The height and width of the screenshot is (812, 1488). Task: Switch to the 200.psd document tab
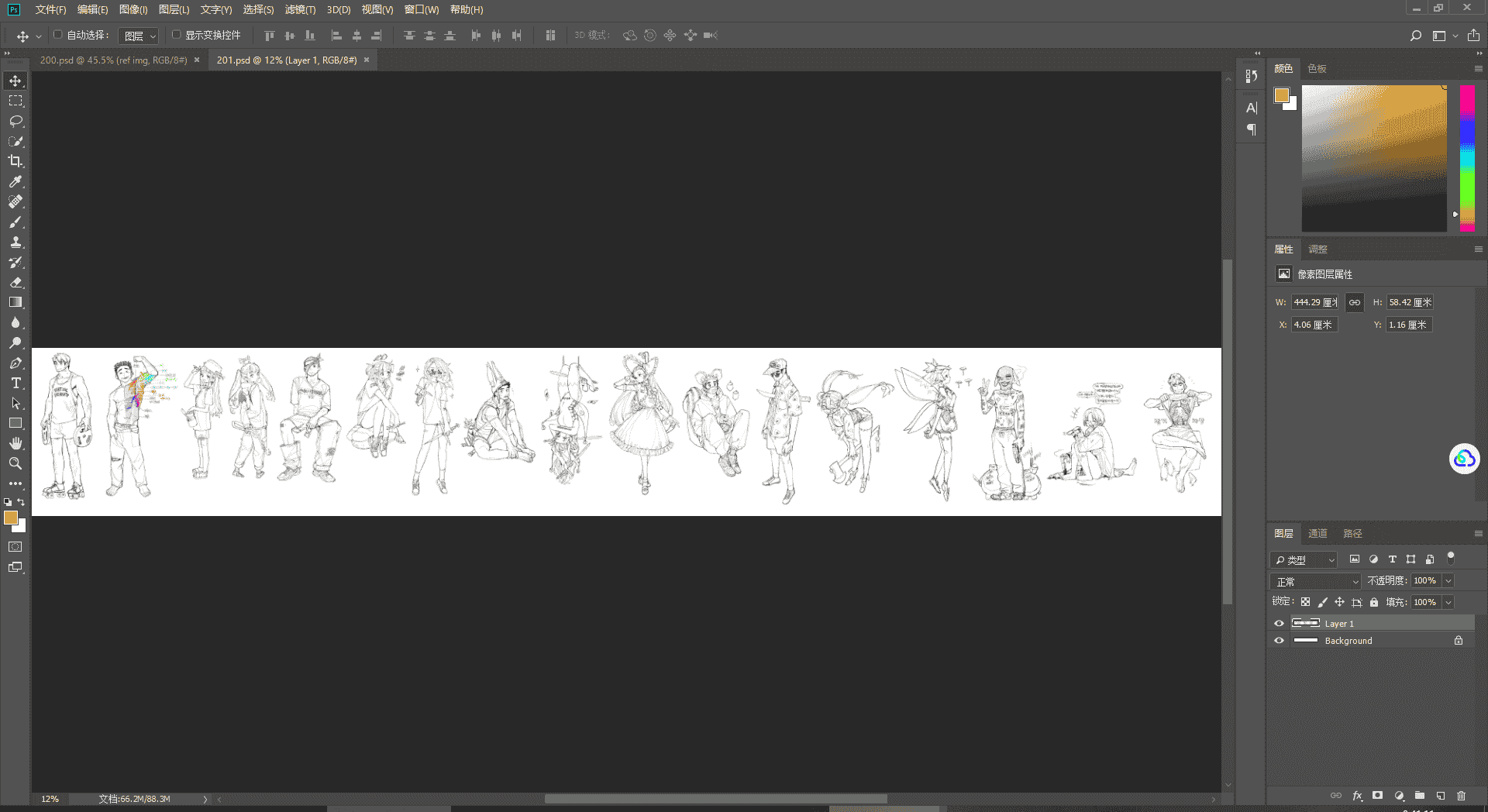[113, 60]
